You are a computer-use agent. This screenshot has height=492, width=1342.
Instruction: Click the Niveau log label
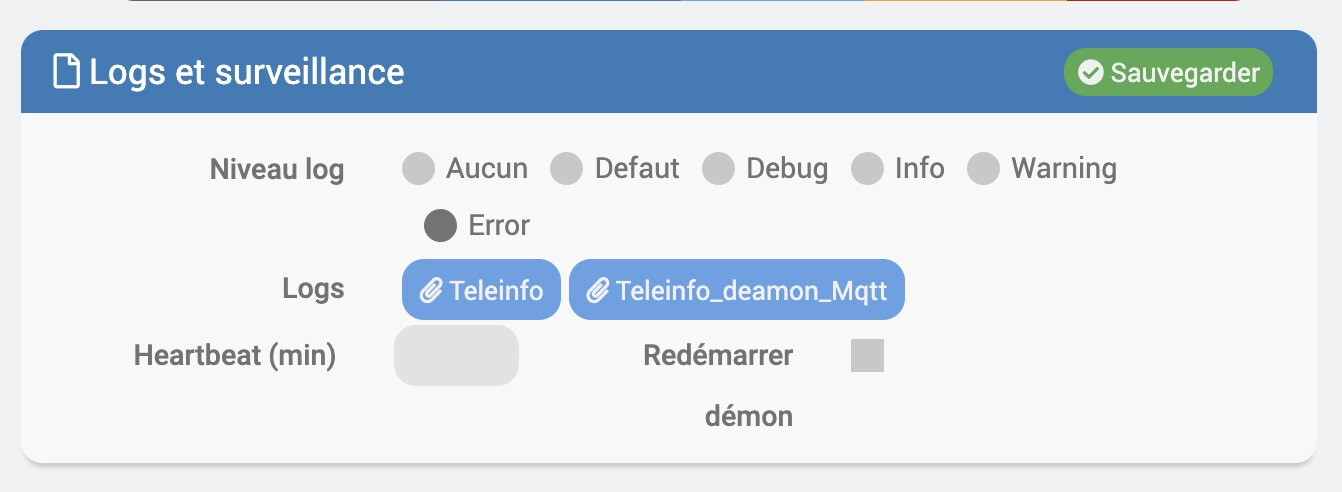point(277,170)
